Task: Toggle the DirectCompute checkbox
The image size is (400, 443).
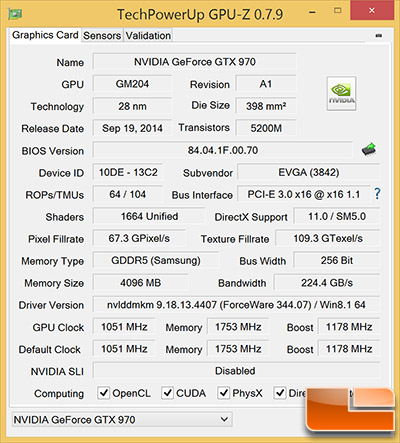Action: point(280,393)
